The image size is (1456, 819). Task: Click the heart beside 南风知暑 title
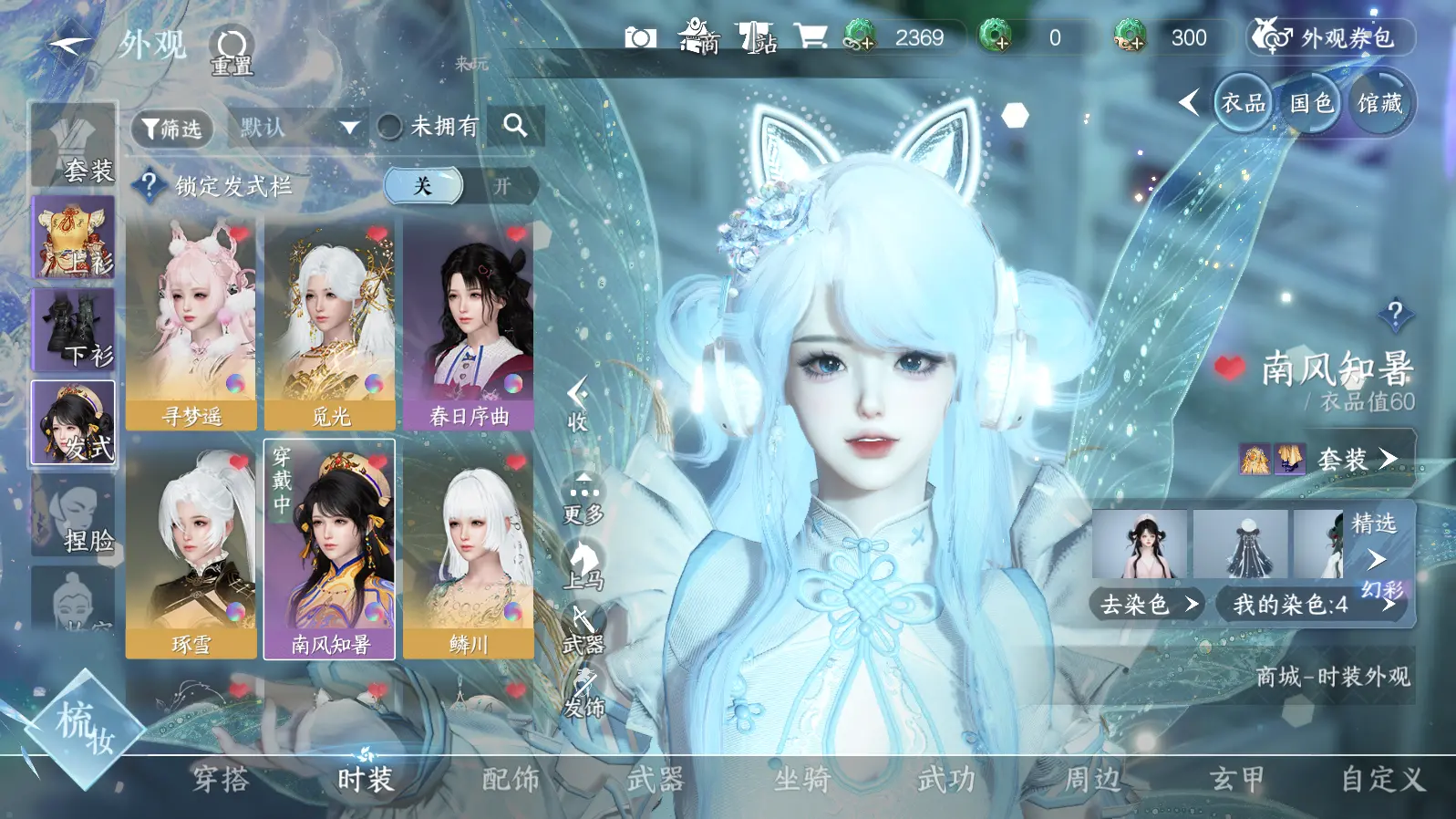point(1229,368)
